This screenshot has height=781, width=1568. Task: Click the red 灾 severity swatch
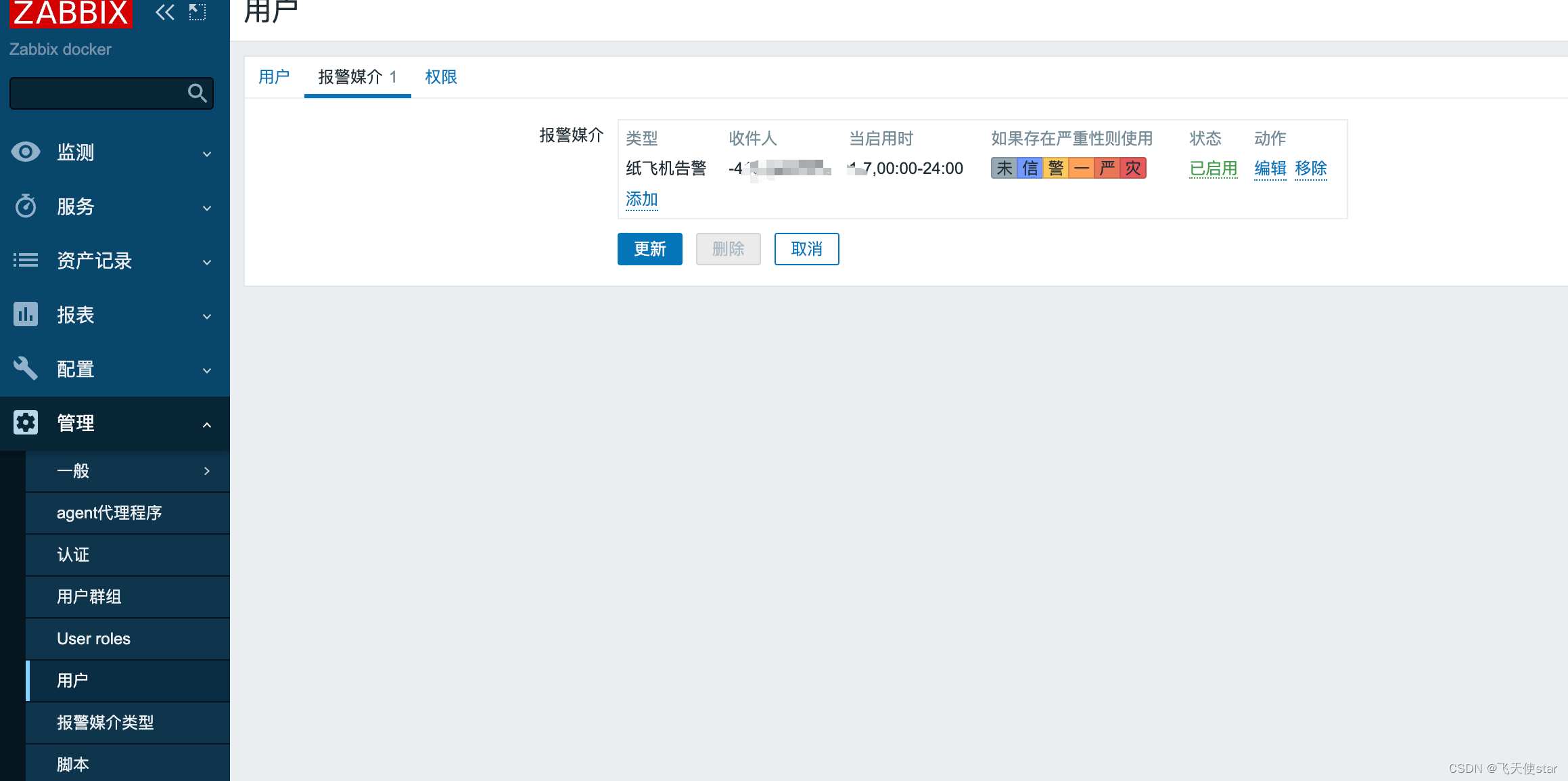[x=1133, y=169]
